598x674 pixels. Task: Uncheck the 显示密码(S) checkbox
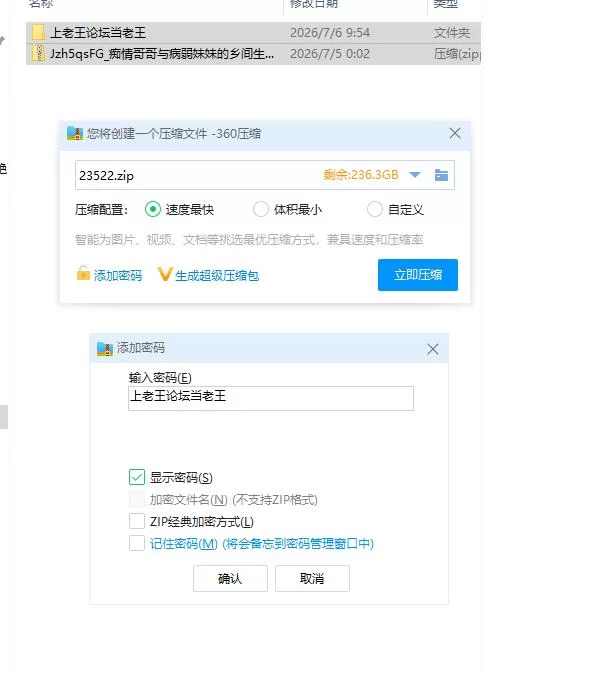137,477
